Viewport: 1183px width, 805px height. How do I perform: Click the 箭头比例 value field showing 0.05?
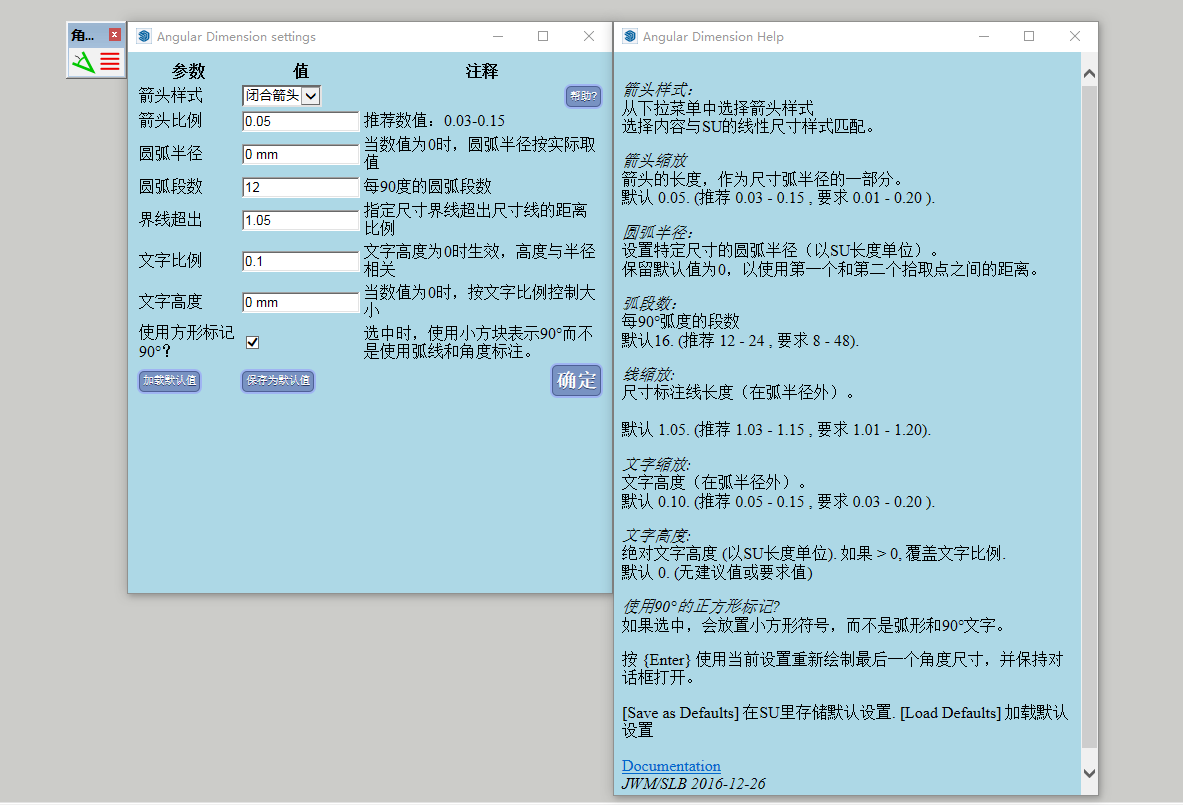(298, 121)
